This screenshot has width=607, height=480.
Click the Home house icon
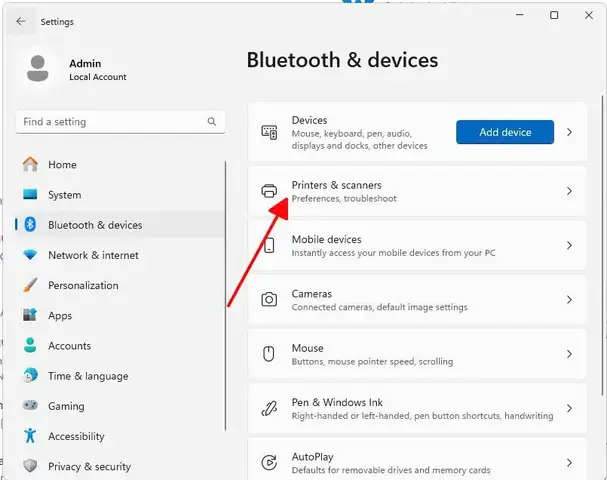coord(30,164)
